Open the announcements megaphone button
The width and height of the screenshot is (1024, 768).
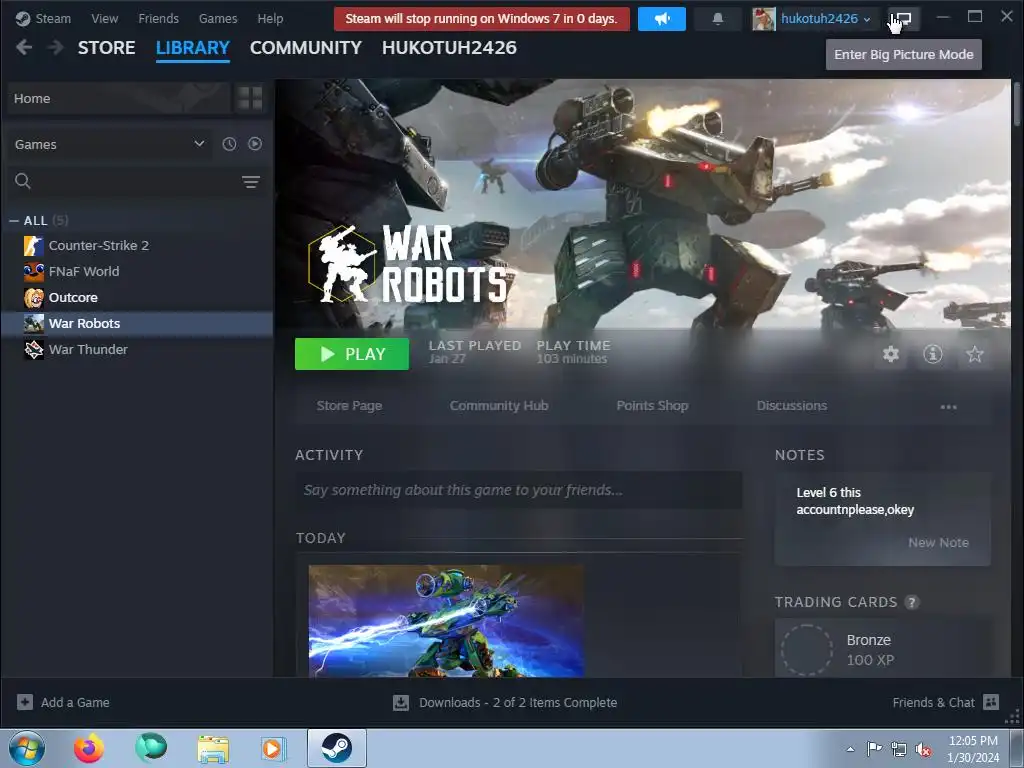pos(662,18)
